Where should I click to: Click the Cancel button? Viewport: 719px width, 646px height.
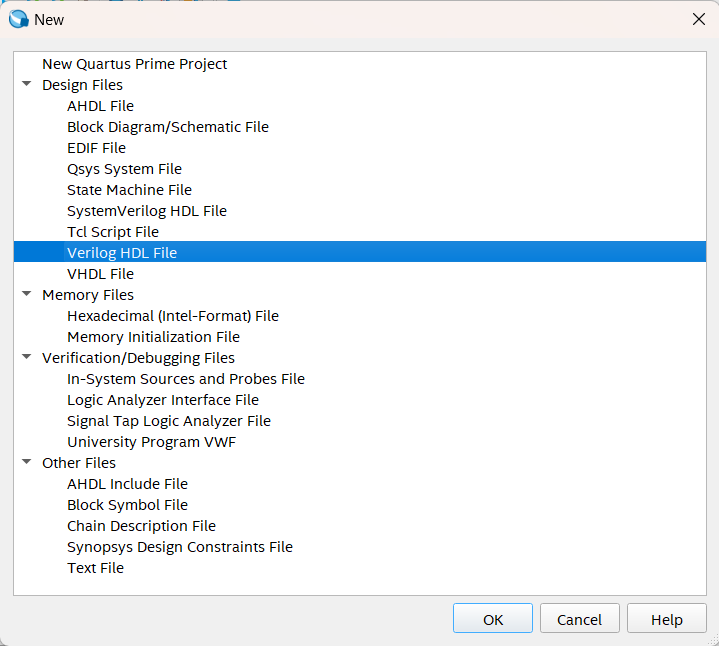point(579,619)
